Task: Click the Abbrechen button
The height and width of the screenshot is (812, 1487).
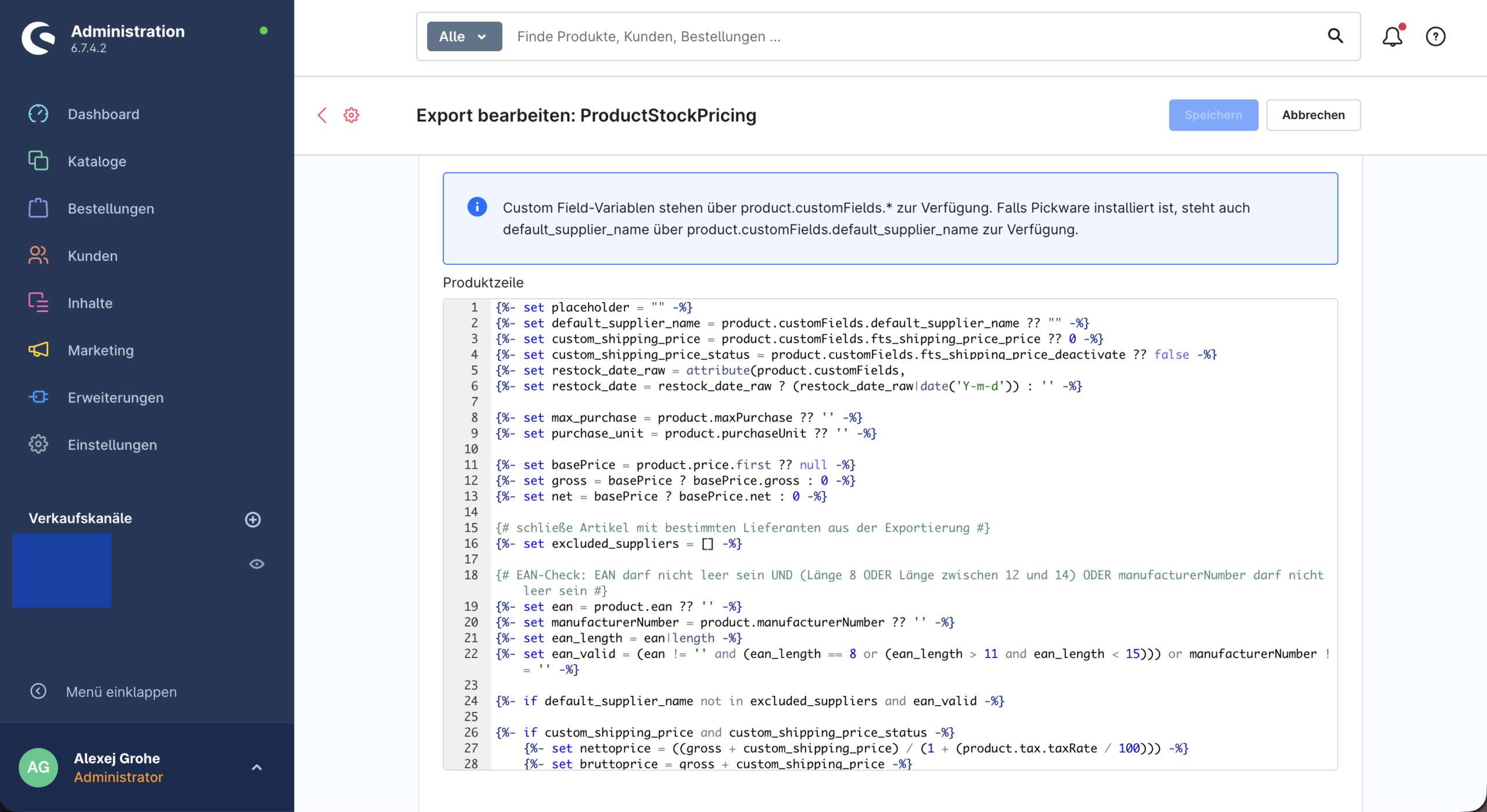Action: click(x=1313, y=115)
